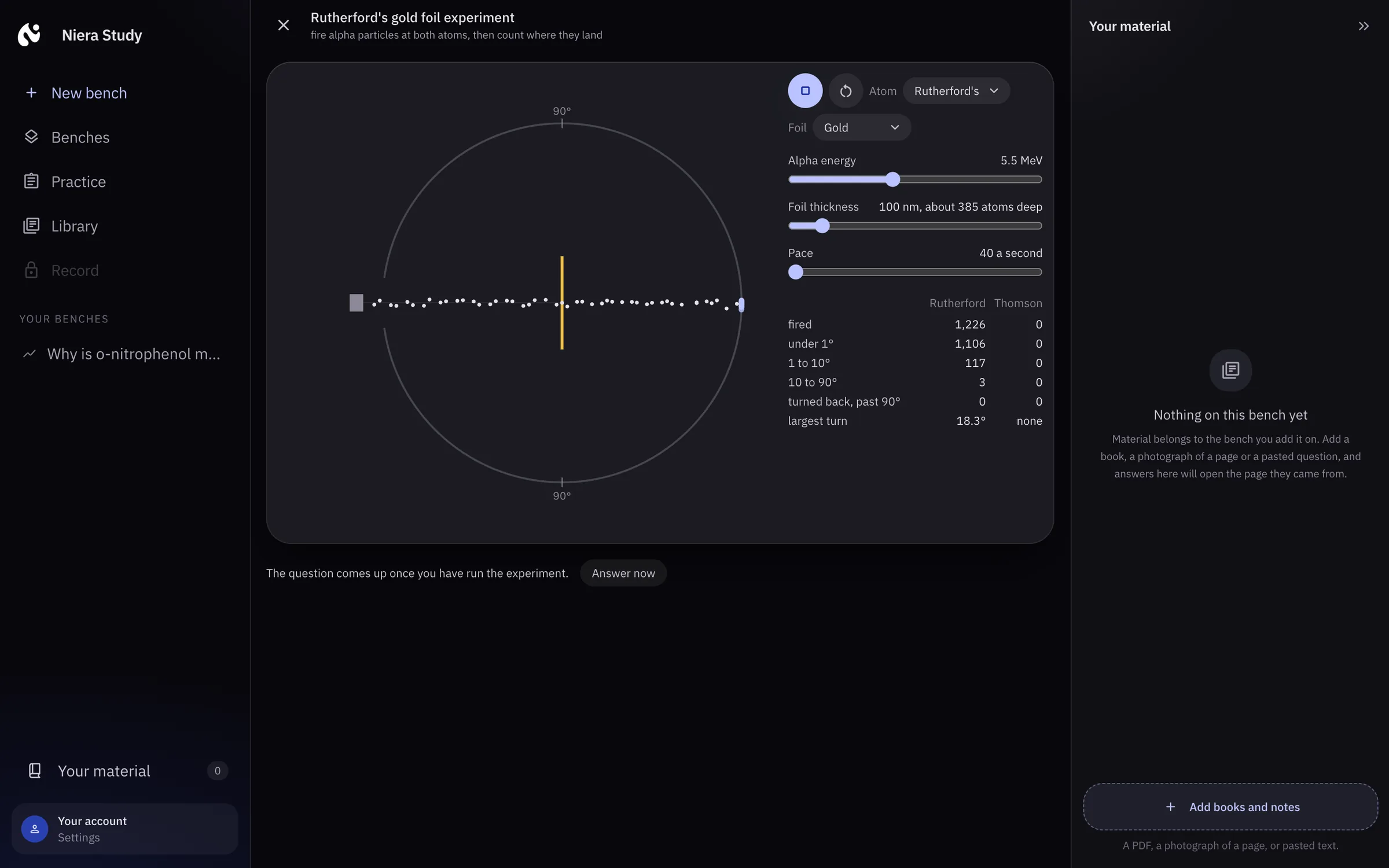Open the Foil dropdown showing Gold
Image resolution: width=1389 pixels, height=868 pixels.
click(861, 127)
